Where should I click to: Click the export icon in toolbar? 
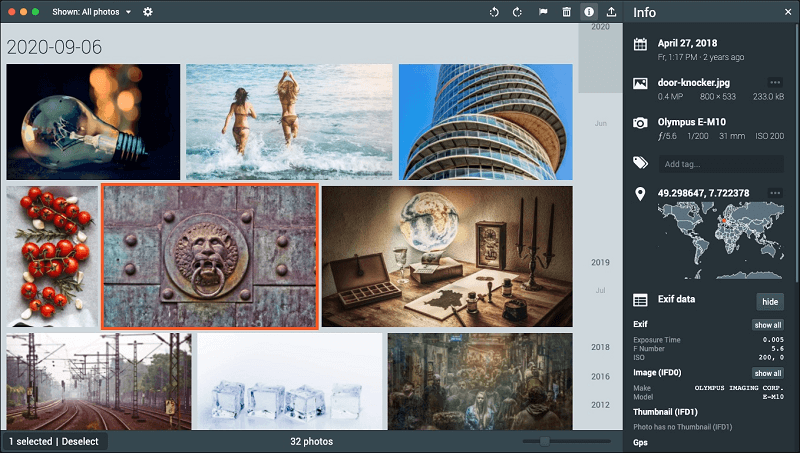click(x=611, y=12)
